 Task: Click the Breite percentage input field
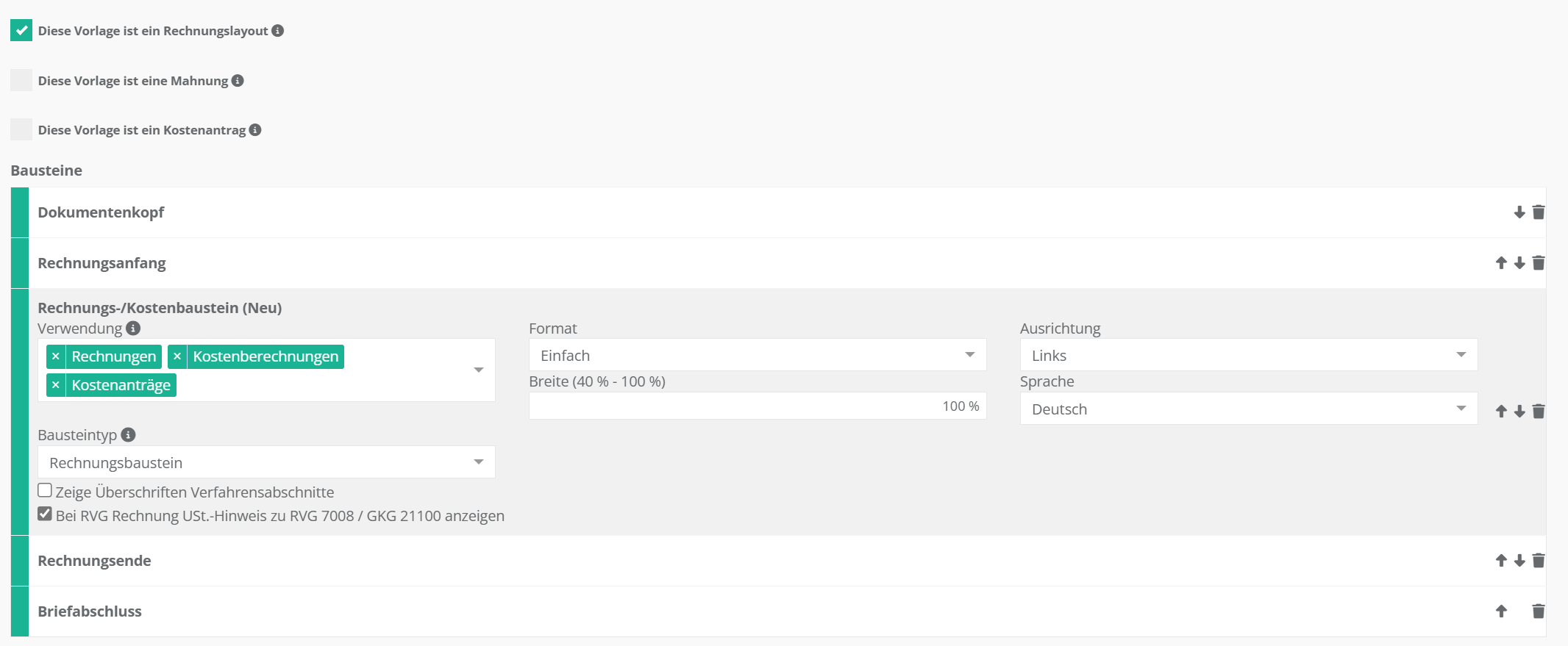757,406
